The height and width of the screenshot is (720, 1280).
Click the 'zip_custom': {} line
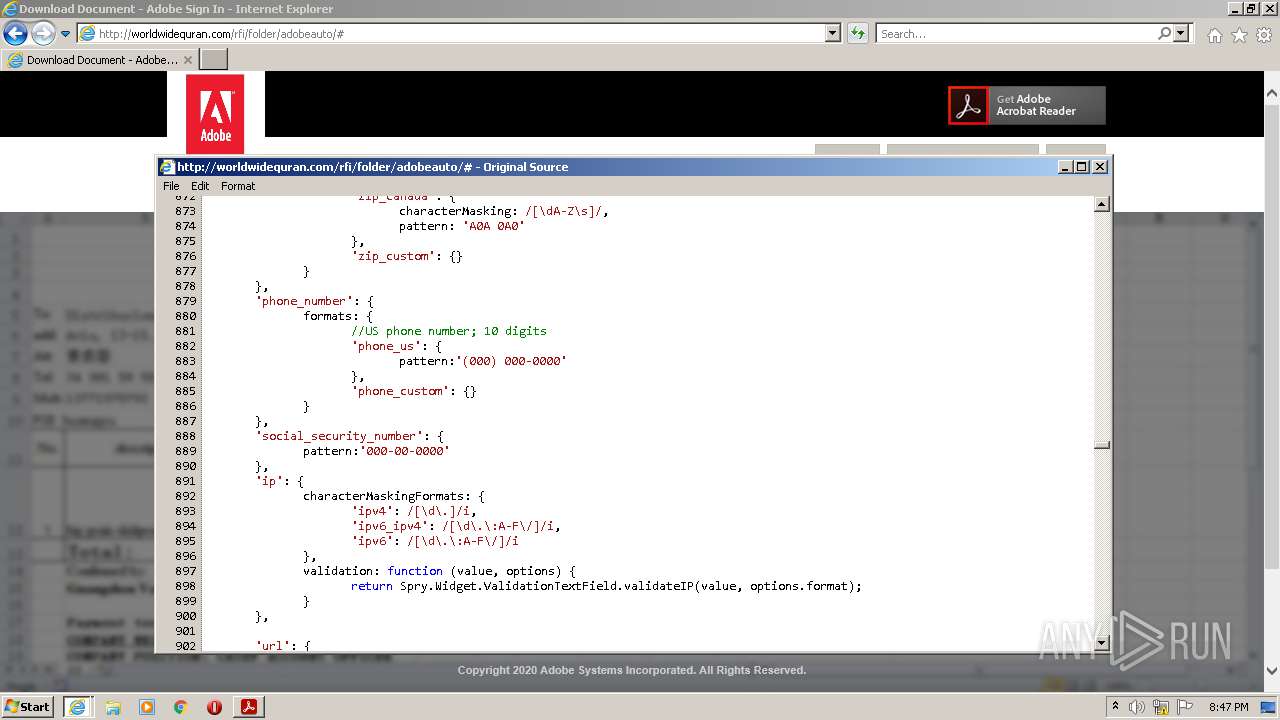[x=407, y=256]
